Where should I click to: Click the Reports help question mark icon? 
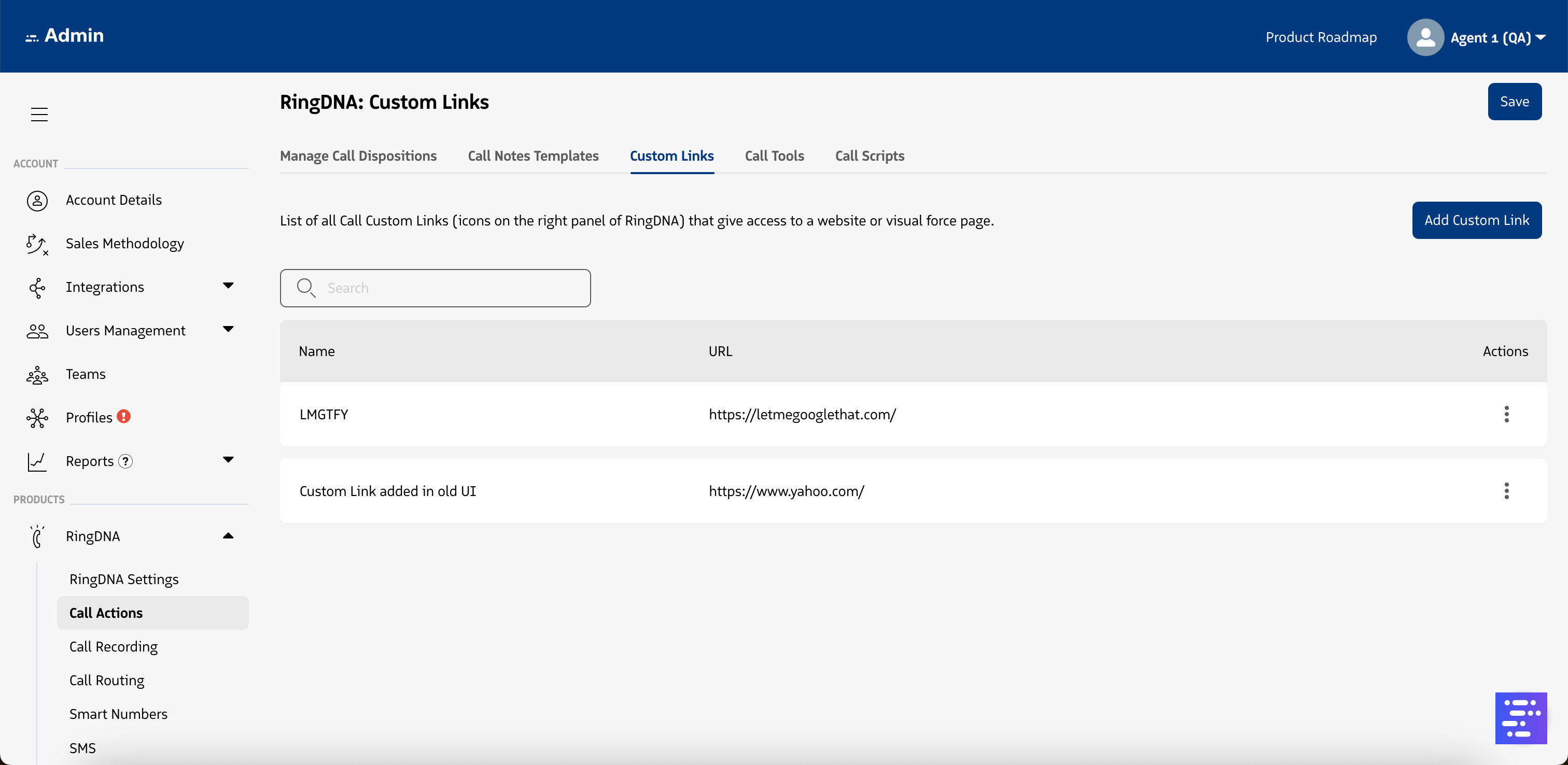click(125, 461)
